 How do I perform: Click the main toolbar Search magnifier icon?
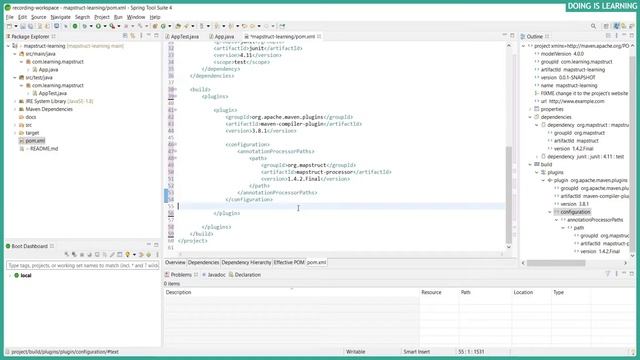[593, 26]
